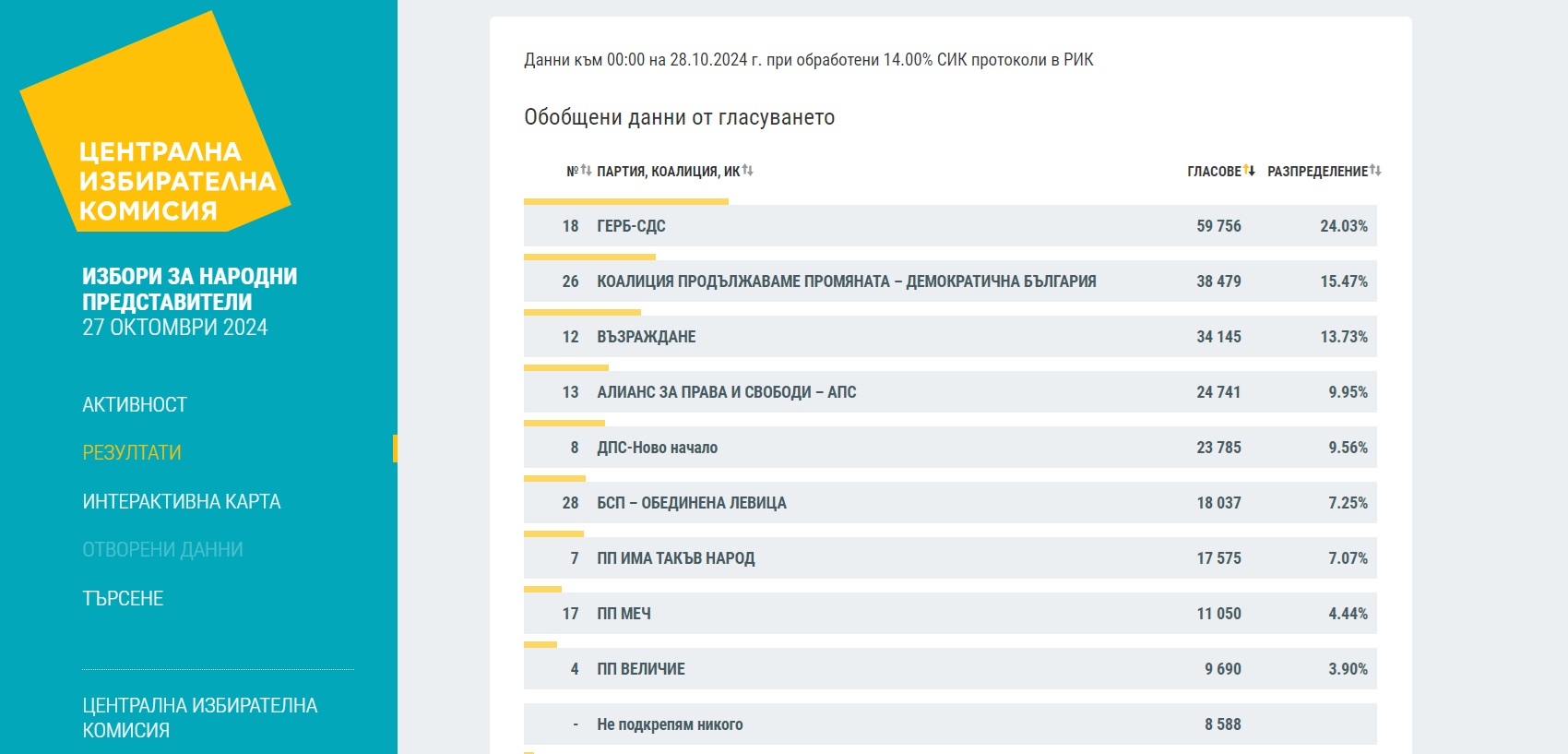The height and width of the screenshot is (754, 1568).
Task: Click the Централна избирателна комисия logo
Action: tap(155, 123)
